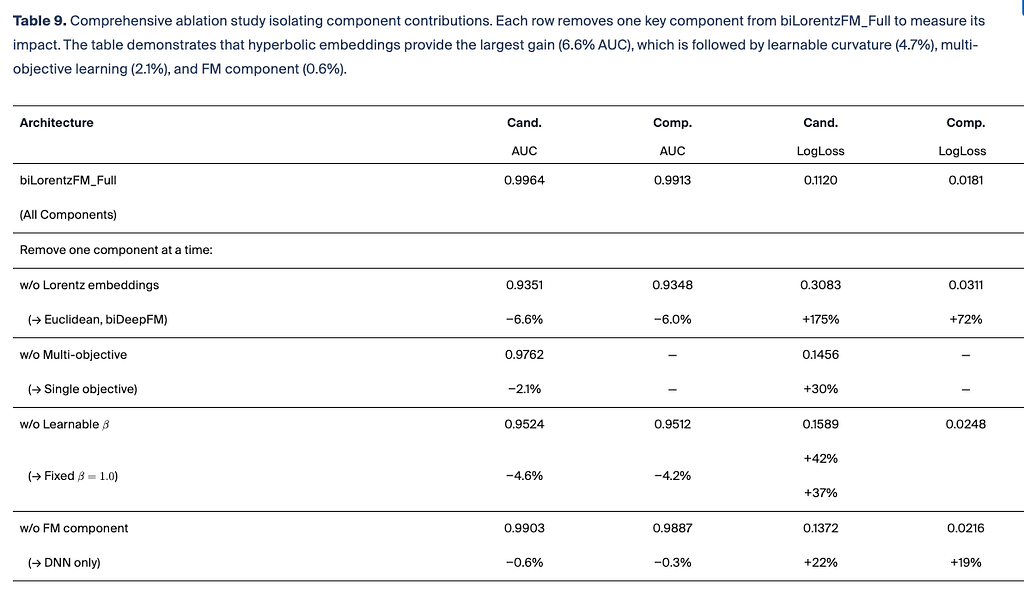The image size is (1024, 606).
Task: Click the 'w/o Multi-objective' row label
Action: coord(73,355)
